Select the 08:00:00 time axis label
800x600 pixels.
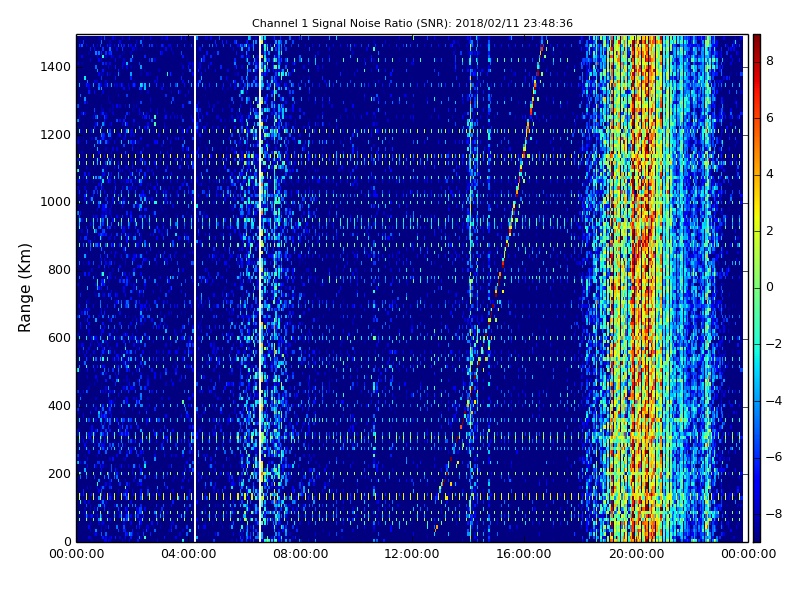point(301,554)
